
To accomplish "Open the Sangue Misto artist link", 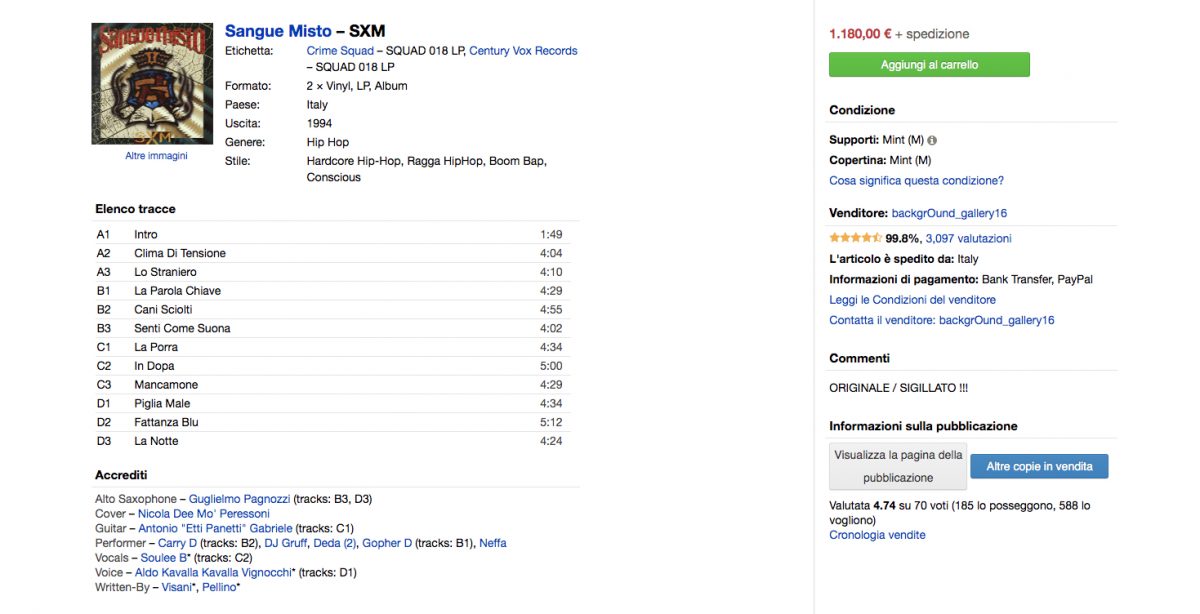I will tap(278, 31).
